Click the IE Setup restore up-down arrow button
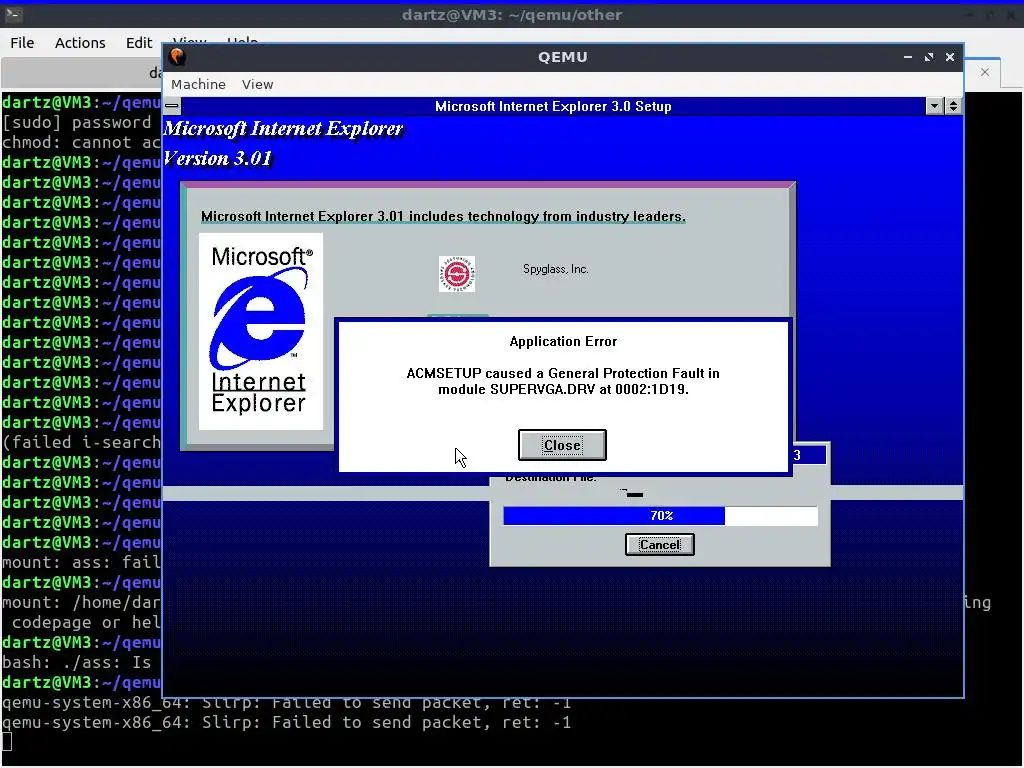 [x=953, y=106]
